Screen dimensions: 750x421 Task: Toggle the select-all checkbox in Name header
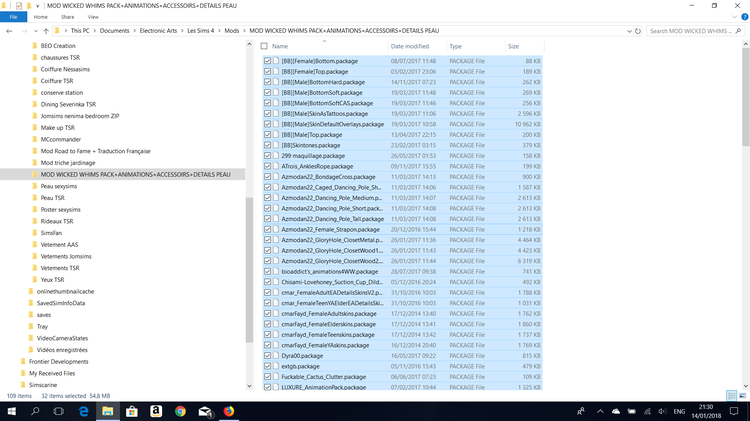pyautogui.click(x=264, y=46)
